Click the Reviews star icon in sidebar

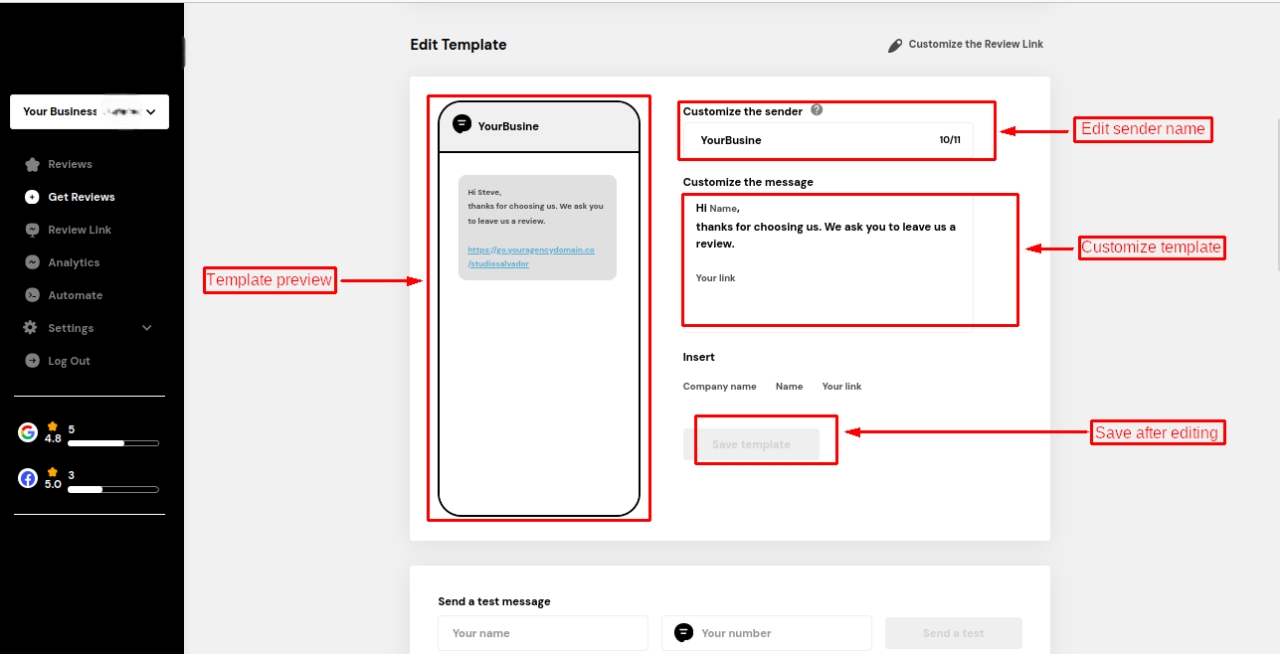point(32,165)
